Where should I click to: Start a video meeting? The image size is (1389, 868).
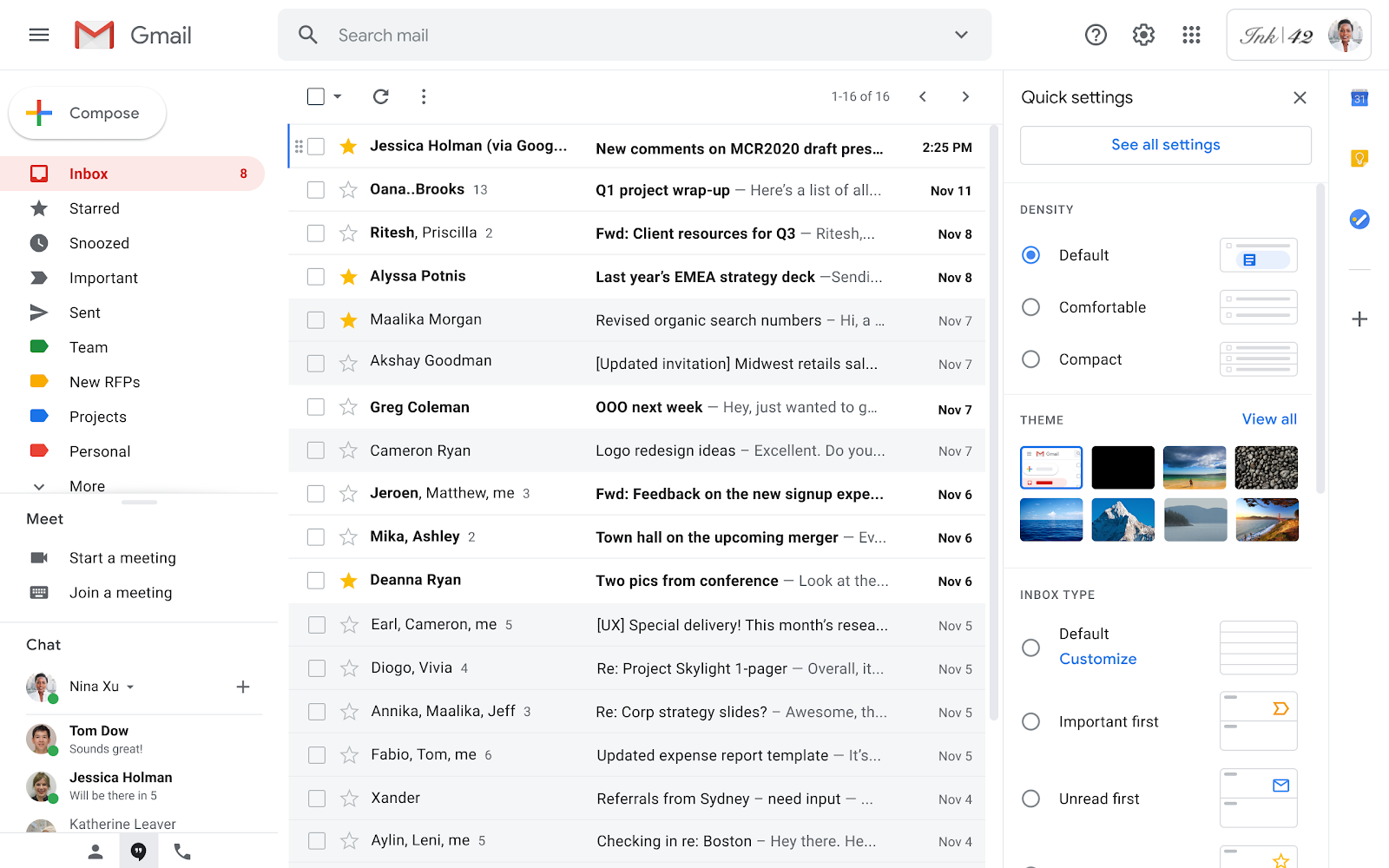pyautogui.click(x=122, y=557)
